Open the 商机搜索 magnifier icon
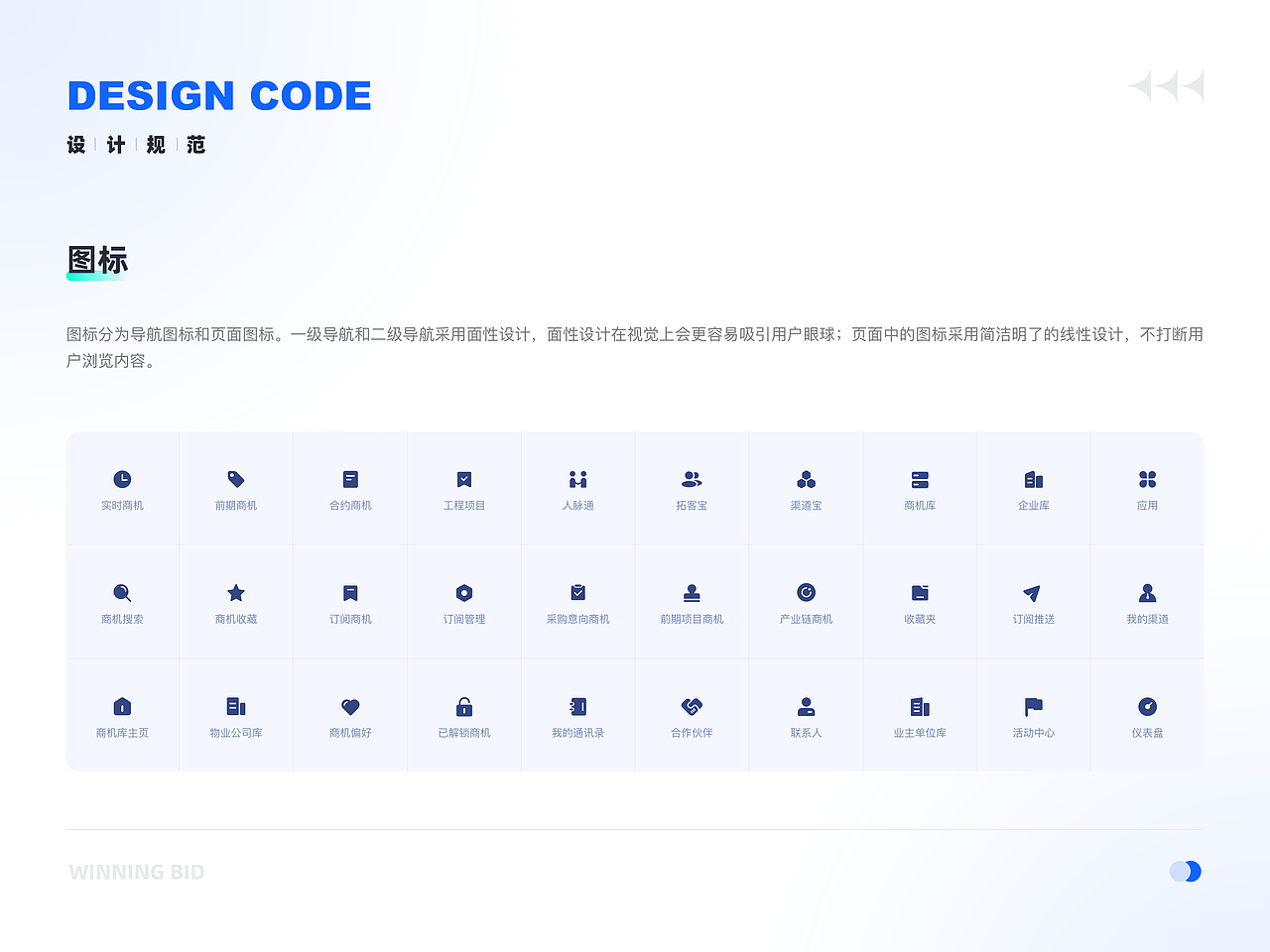The image size is (1270, 952). point(122,592)
